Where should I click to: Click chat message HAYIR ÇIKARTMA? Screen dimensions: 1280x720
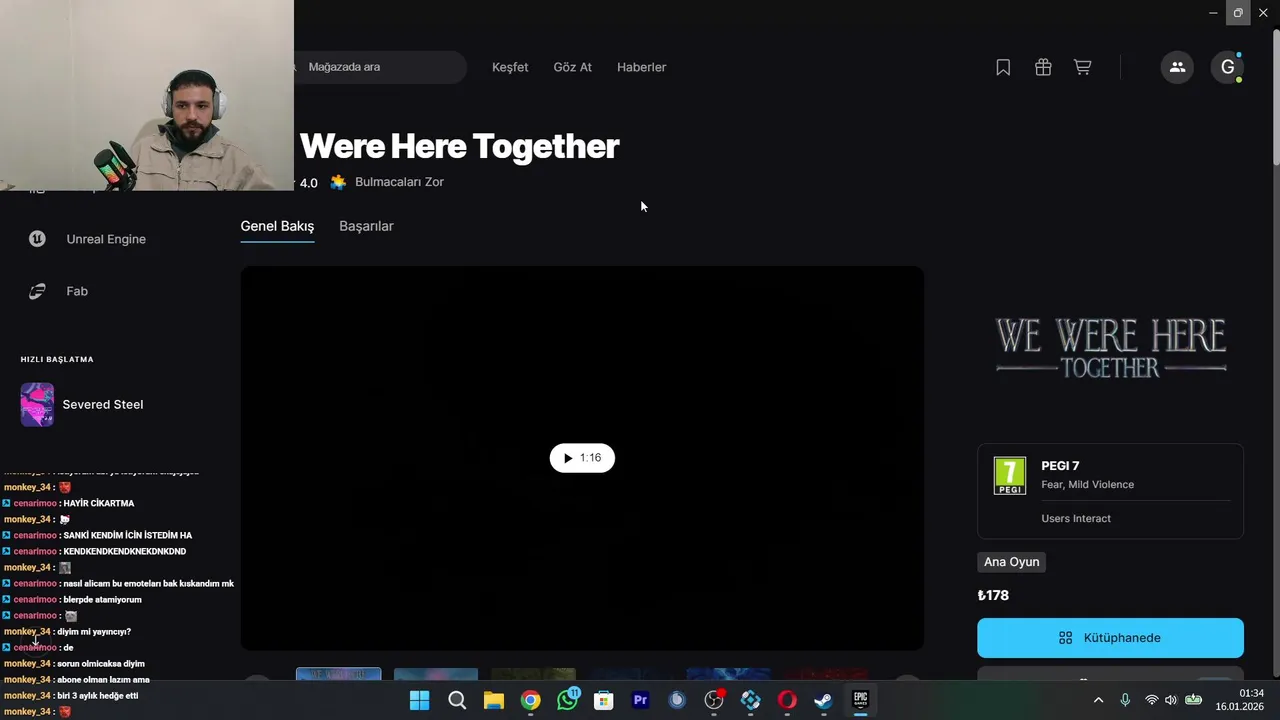pyautogui.click(x=99, y=503)
